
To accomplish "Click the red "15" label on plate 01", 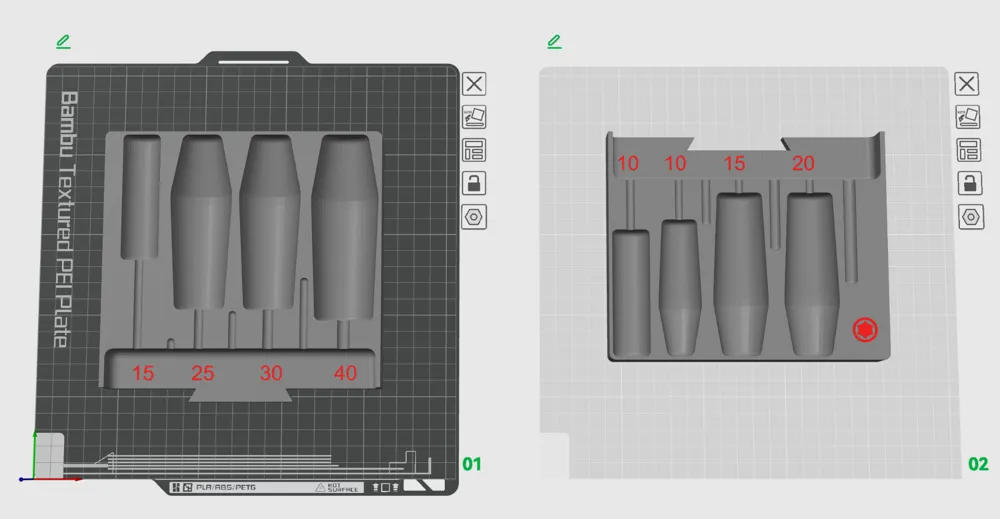I will point(143,374).
